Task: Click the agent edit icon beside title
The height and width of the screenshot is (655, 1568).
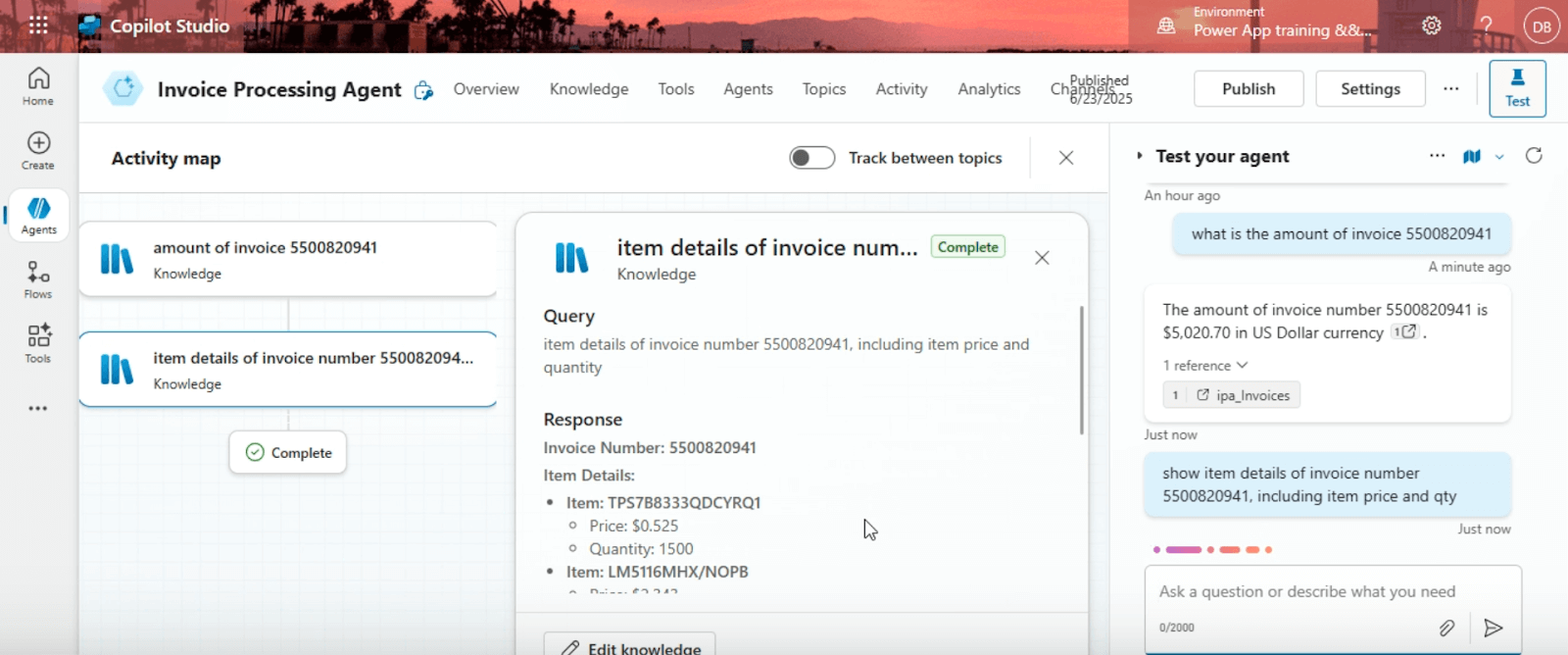Action: [x=423, y=90]
